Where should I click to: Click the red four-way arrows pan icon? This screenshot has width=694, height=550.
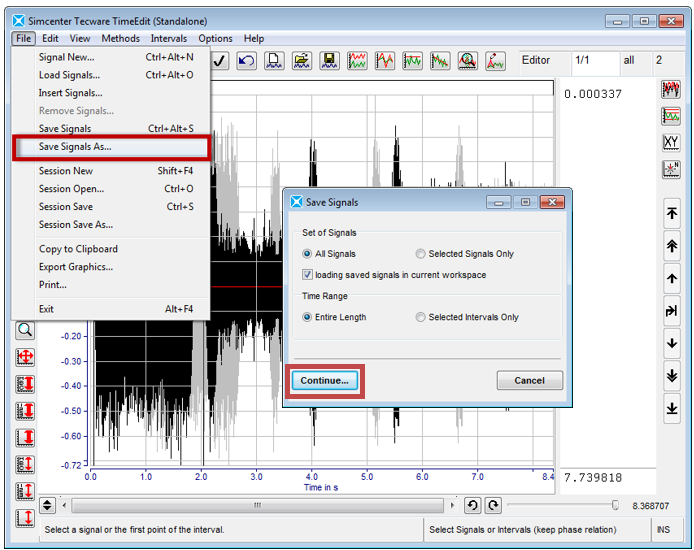(25, 357)
